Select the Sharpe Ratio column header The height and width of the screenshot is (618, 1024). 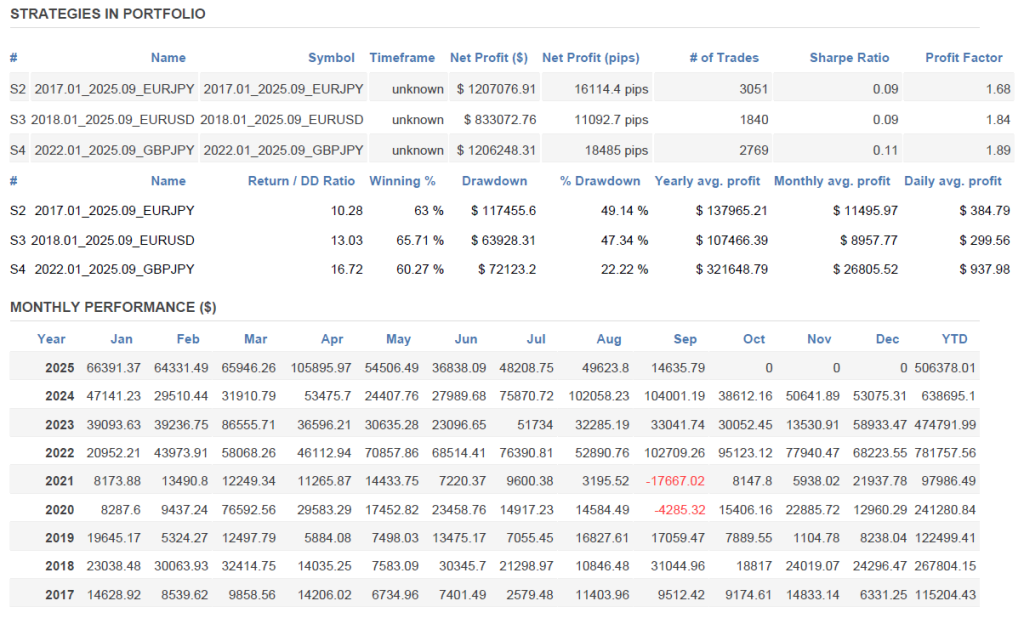(849, 58)
